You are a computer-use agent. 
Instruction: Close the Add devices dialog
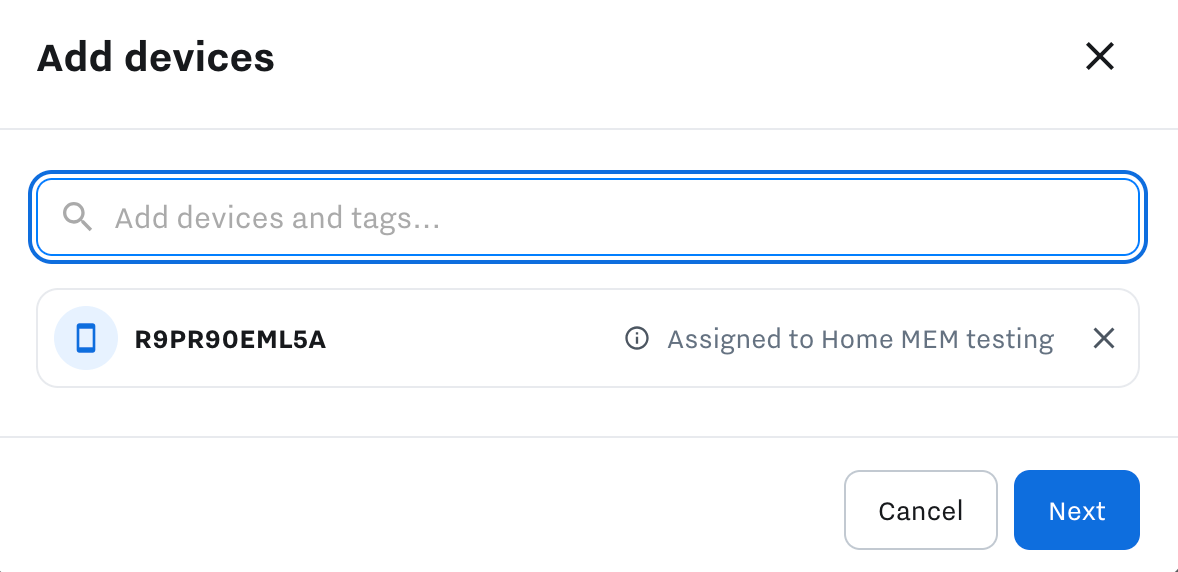[1099, 57]
